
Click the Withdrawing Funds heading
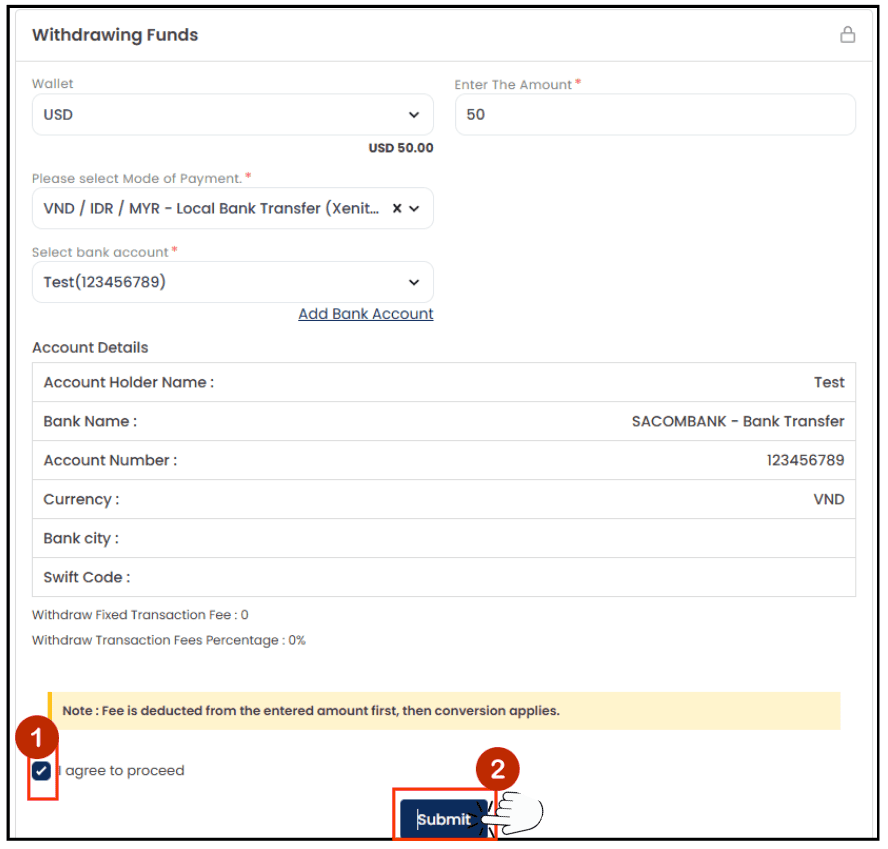115,35
